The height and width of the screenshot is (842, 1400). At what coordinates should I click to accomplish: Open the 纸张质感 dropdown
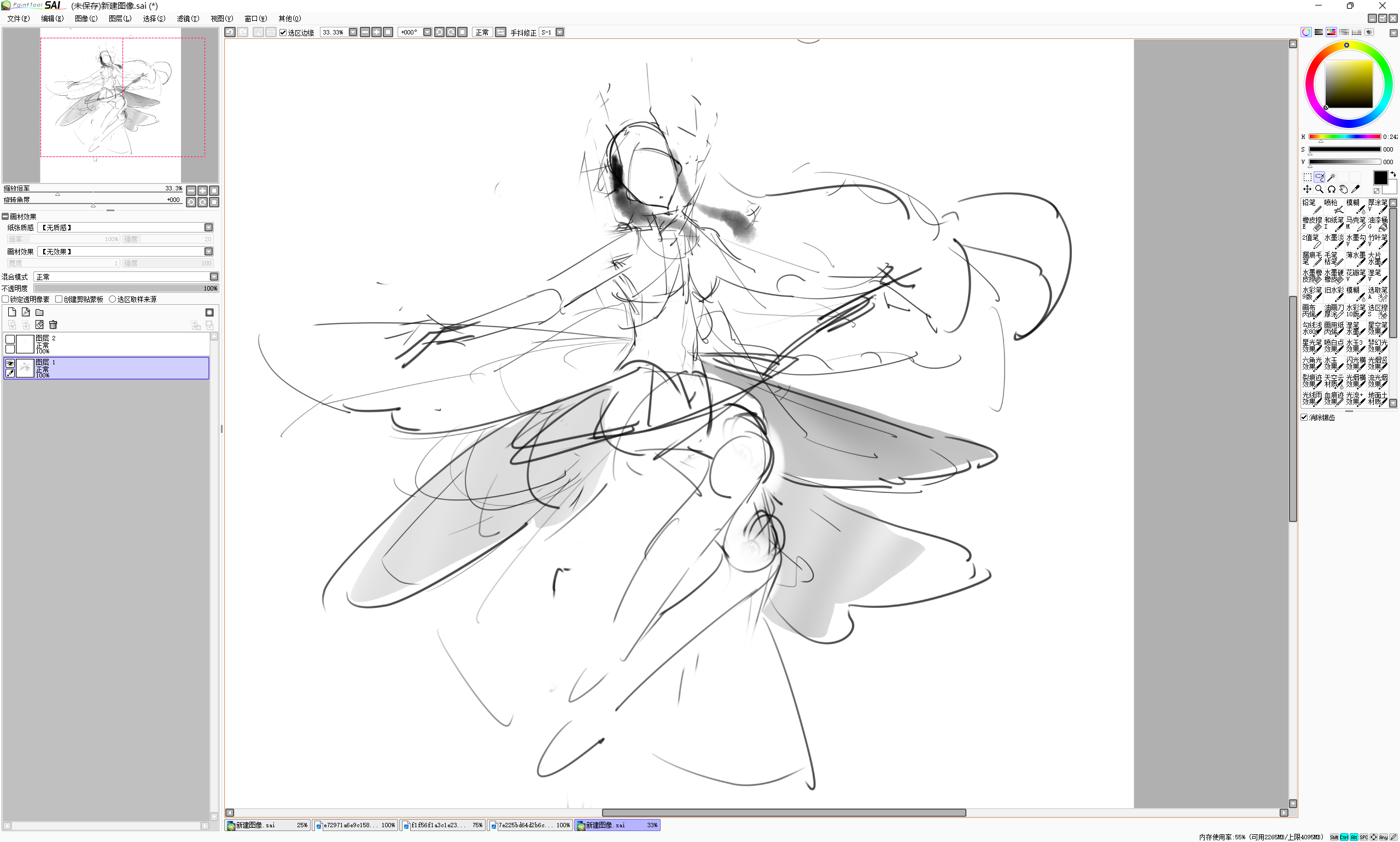point(209,228)
